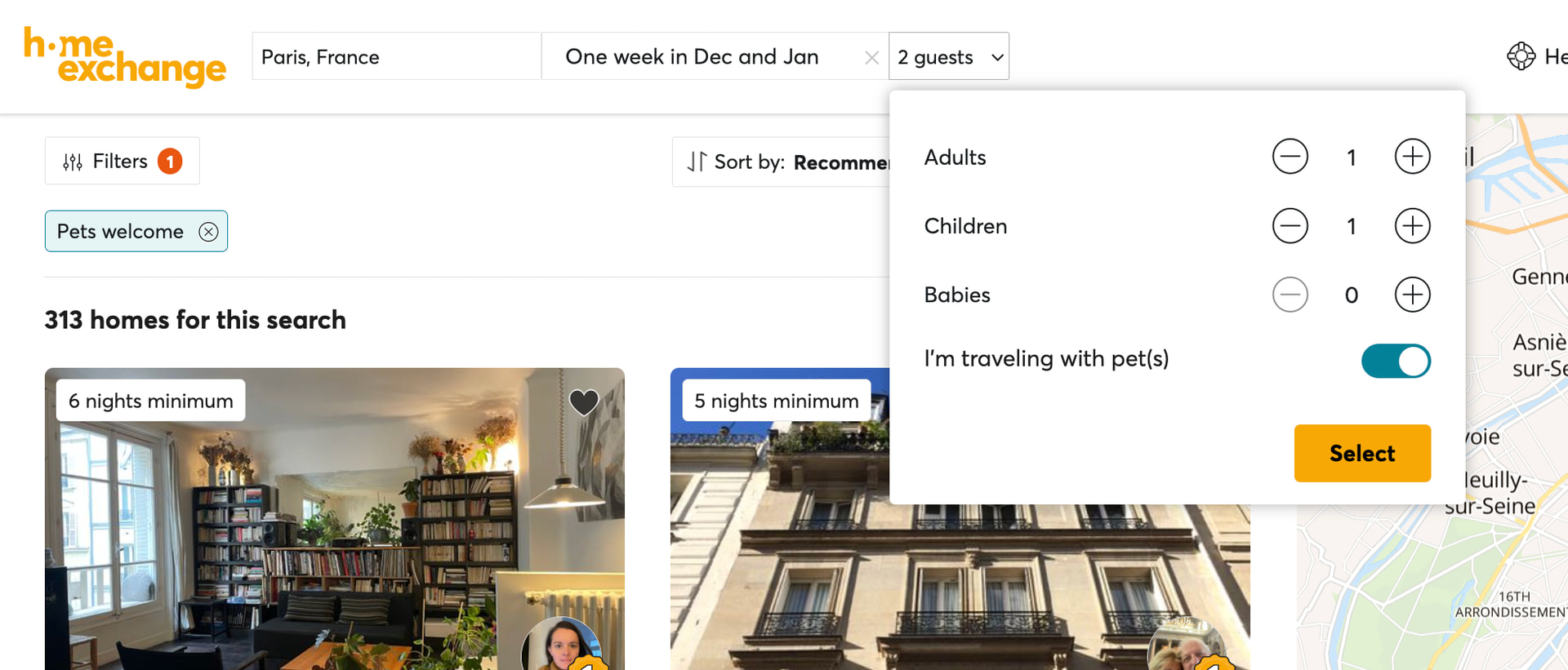Screen dimensions: 1568x670
Task: Expand the Sort by Recommended menu
Action: pos(784,162)
